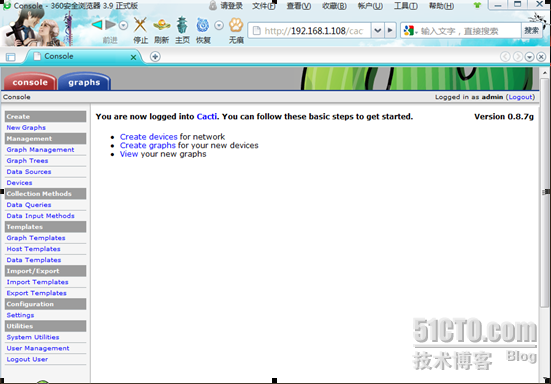The width and height of the screenshot is (551, 384).
Task: Open Import Templates in sidebar
Action: tap(37, 282)
